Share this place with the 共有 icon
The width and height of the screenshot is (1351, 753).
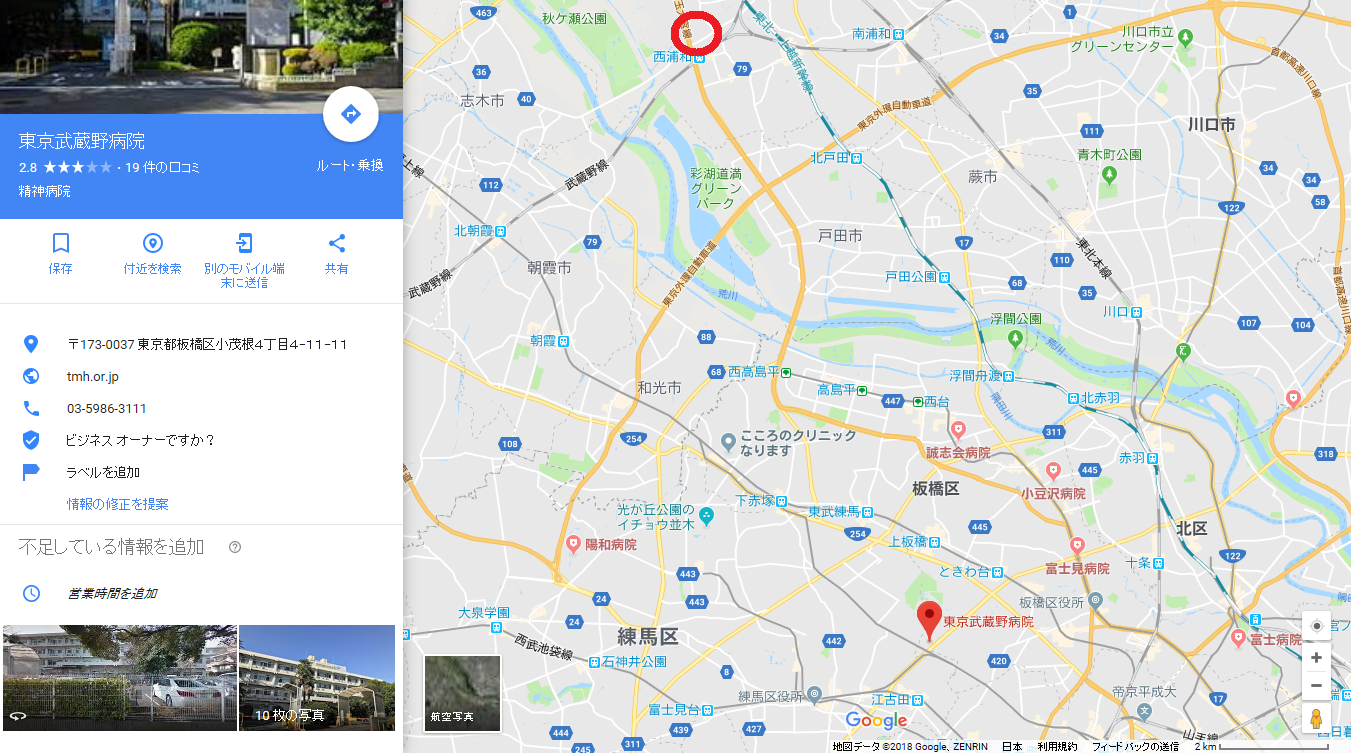pos(337,243)
